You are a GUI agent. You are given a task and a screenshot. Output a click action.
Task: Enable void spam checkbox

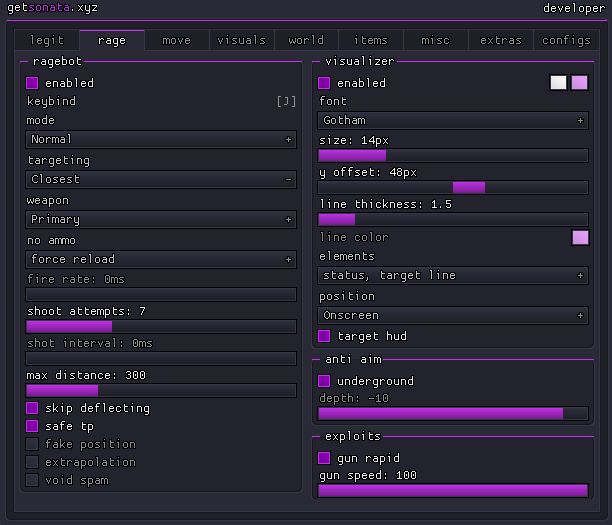coord(32,480)
